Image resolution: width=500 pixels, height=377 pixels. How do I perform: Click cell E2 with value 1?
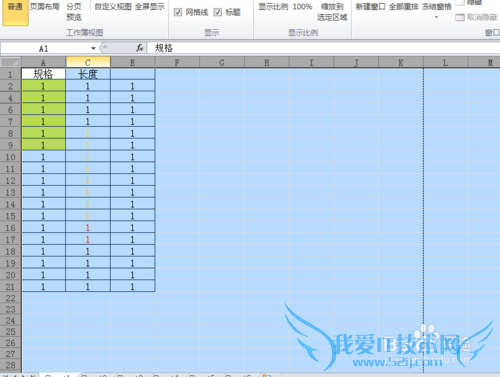pos(133,86)
